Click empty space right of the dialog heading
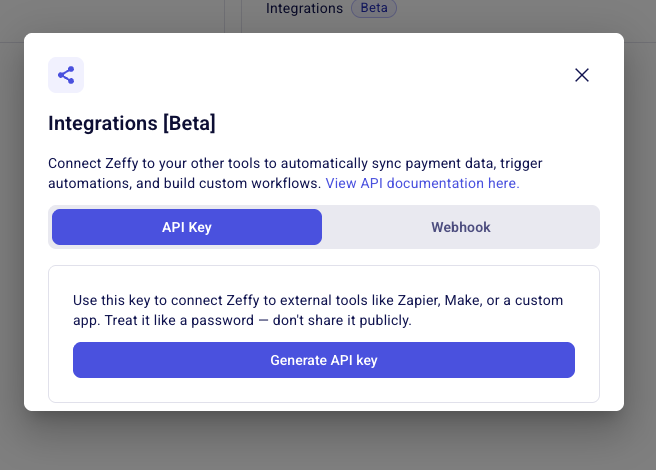This screenshot has height=470, width=656. tap(400, 124)
